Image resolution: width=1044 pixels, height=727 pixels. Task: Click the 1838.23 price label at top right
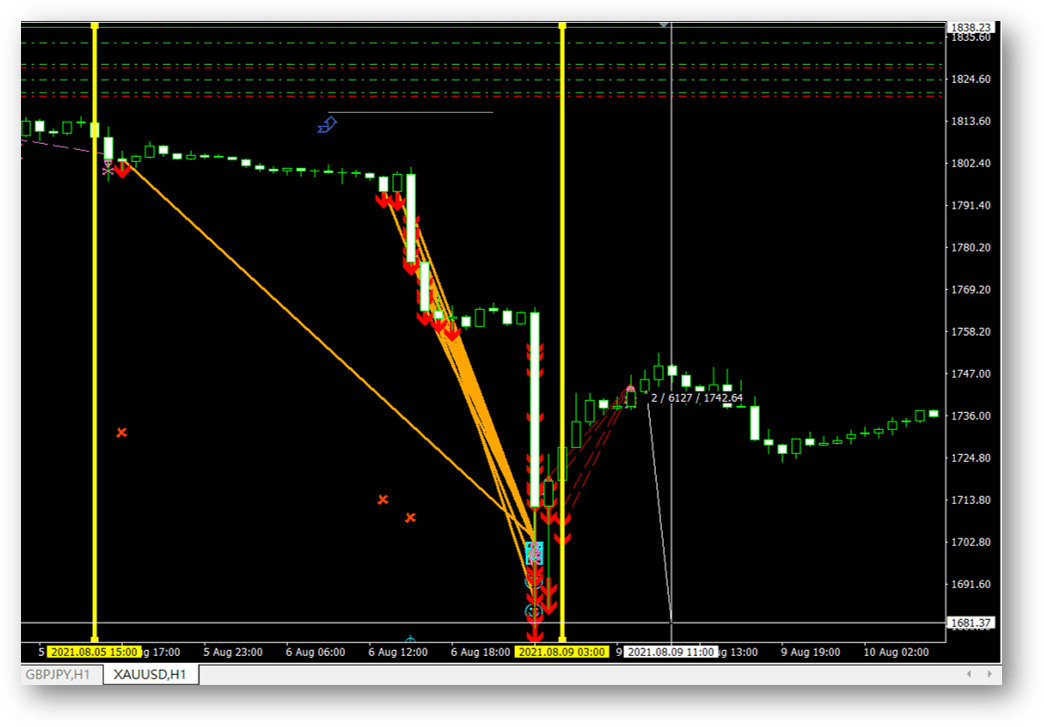(971, 27)
